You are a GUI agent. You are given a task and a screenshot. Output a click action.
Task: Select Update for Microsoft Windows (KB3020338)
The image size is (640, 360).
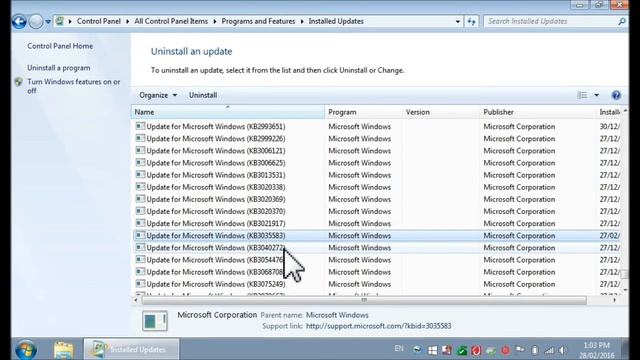click(376, 187)
